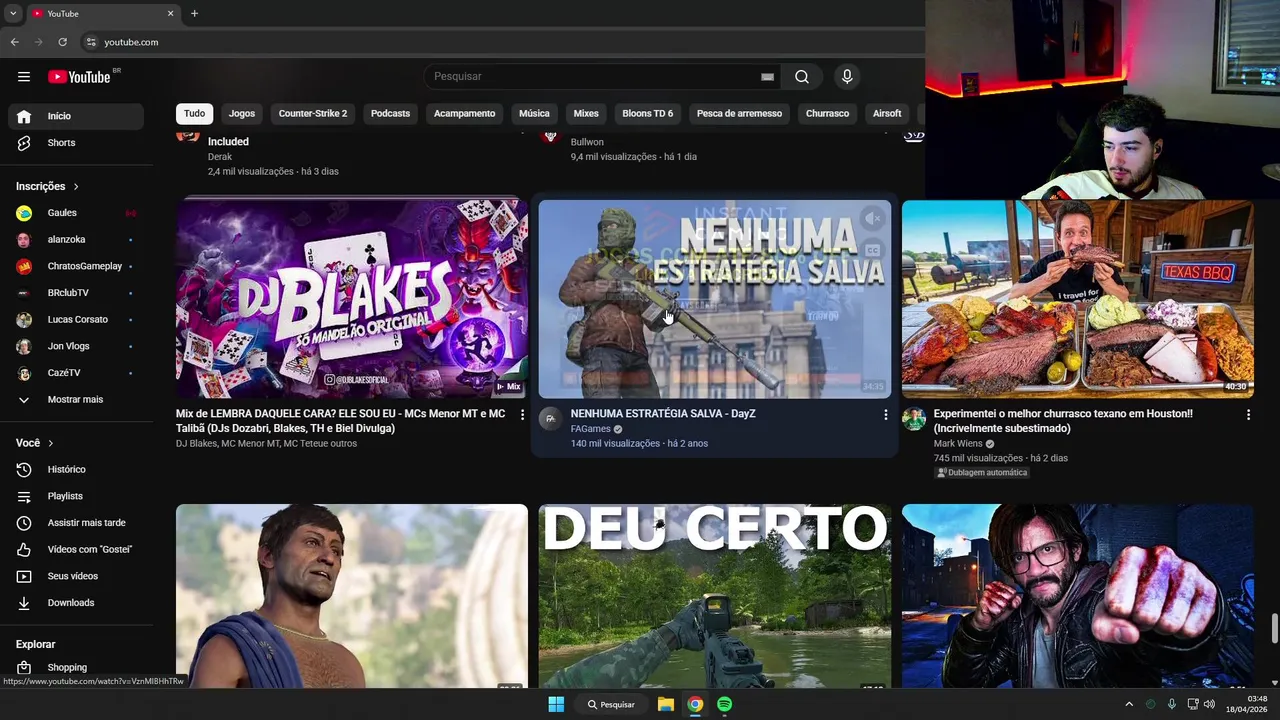Open Vídeos com "Gostei" list

(76, 549)
